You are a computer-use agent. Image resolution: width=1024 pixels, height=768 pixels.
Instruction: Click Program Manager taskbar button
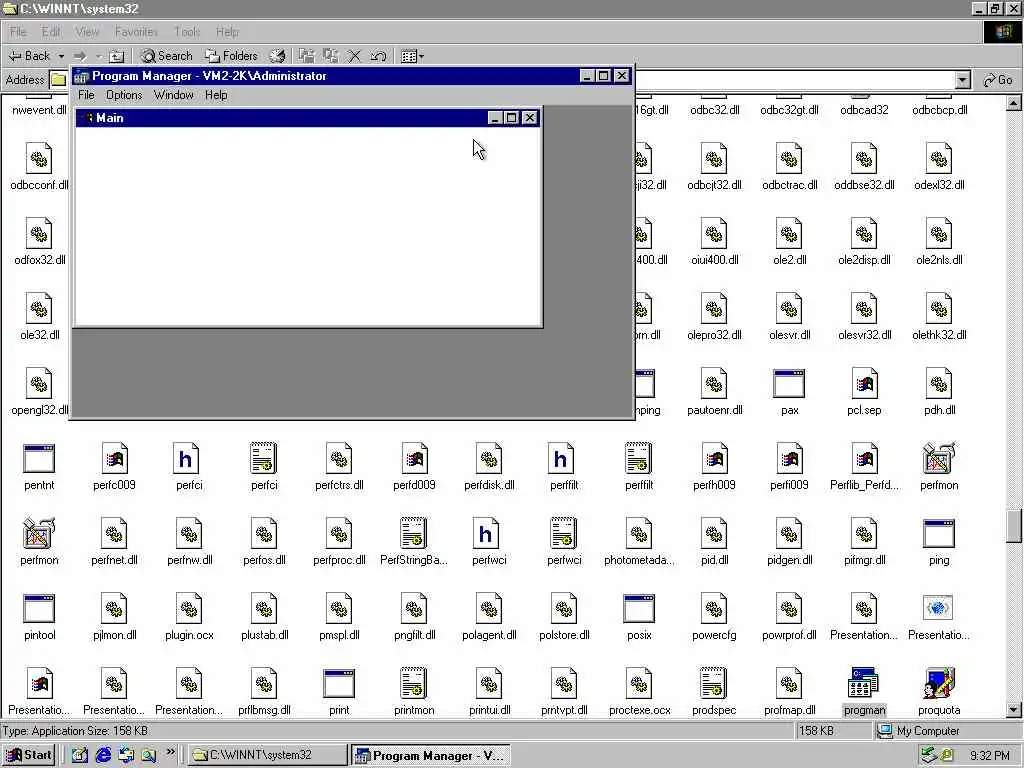(x=430, y=755)
